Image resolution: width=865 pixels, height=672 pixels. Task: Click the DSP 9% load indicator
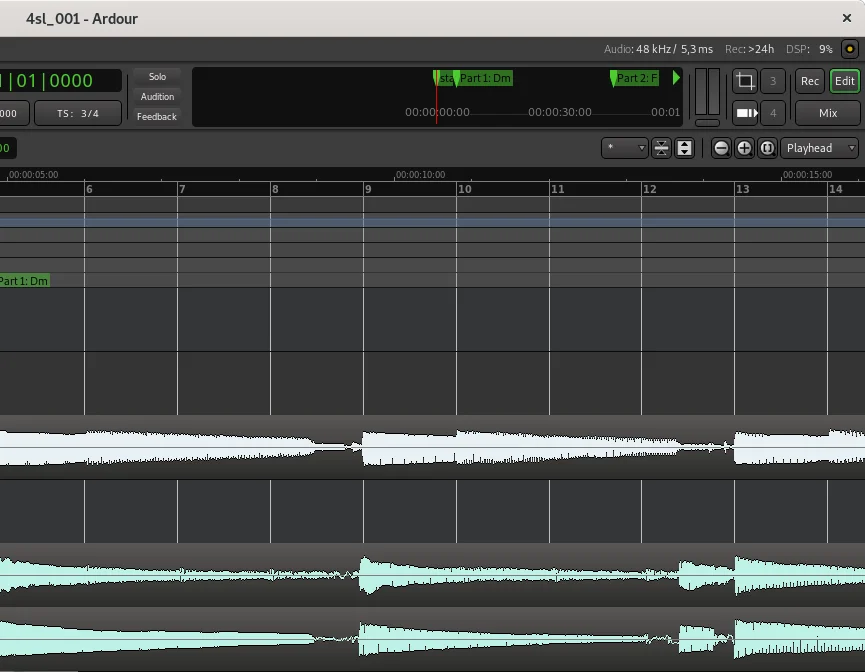point(809,49)
